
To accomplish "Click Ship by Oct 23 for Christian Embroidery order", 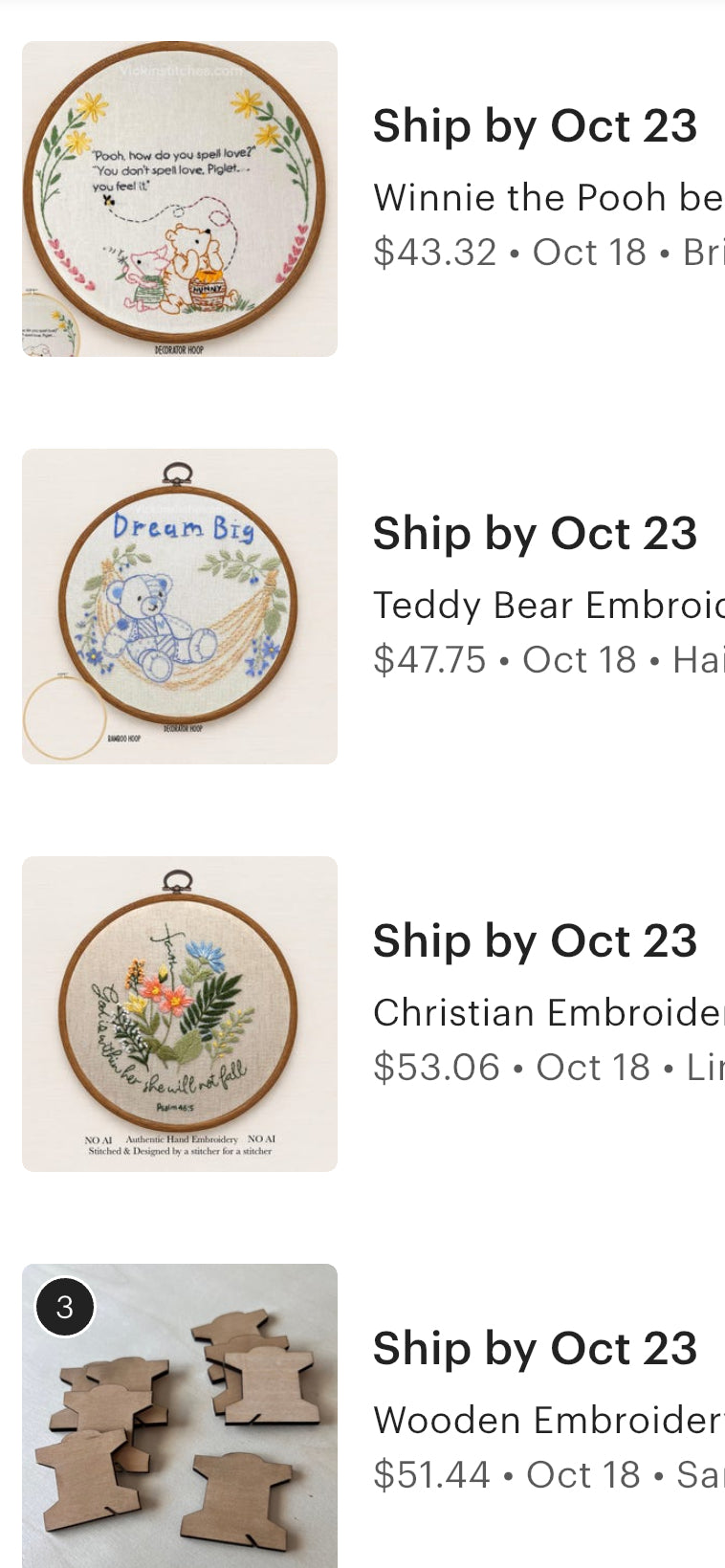I will click(x=535, y=941).
